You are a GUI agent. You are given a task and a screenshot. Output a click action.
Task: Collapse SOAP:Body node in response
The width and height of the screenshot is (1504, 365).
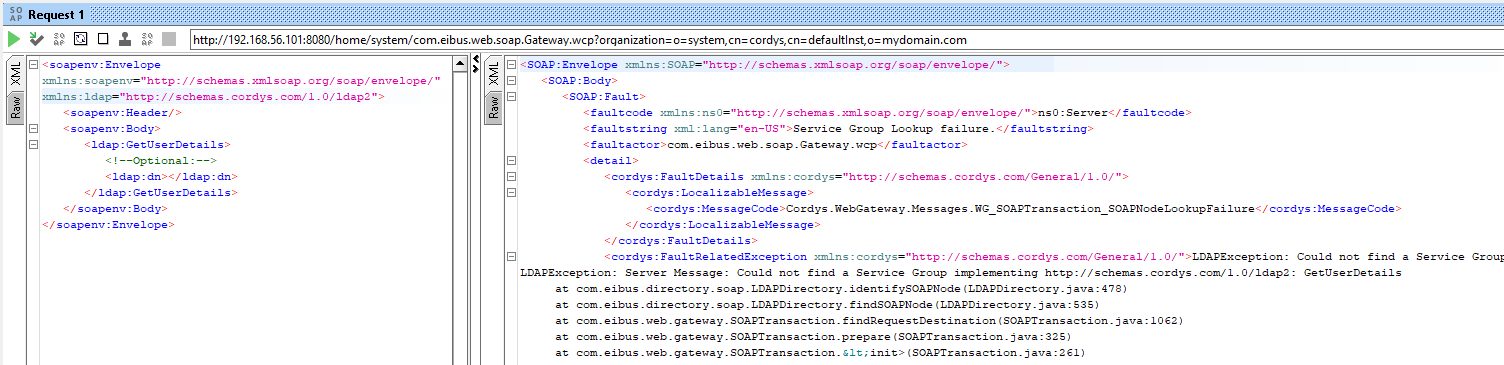click(x=512, y=81)
